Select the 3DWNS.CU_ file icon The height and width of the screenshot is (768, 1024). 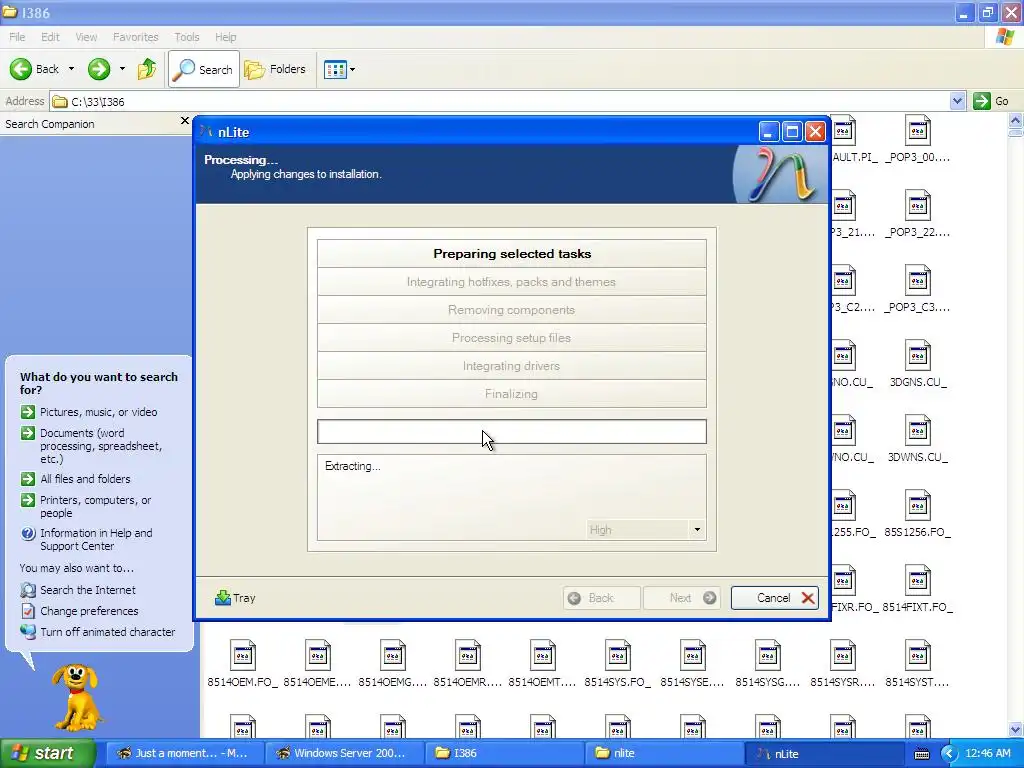[918, 431]
